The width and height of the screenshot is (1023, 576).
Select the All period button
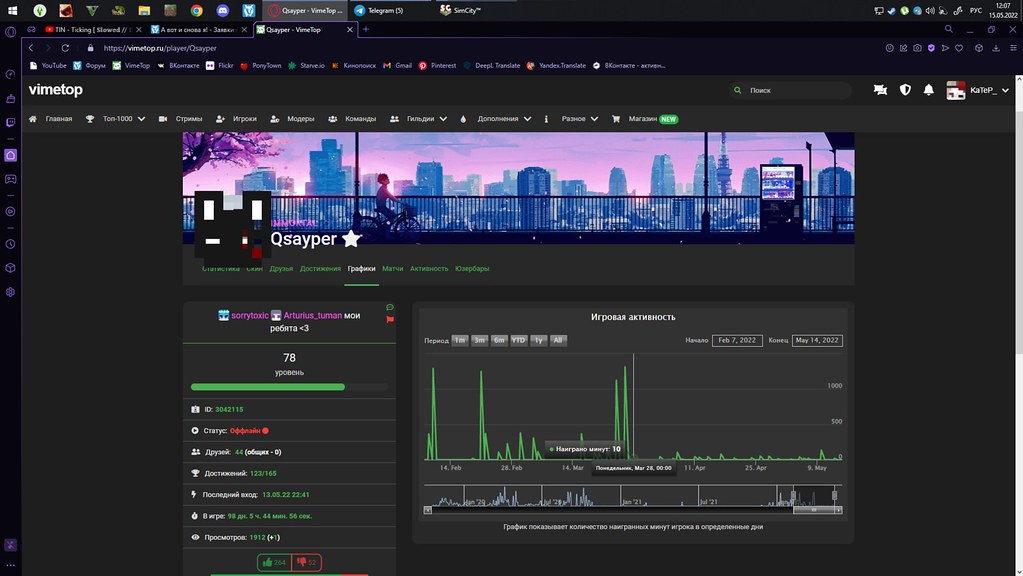[558, 340]
